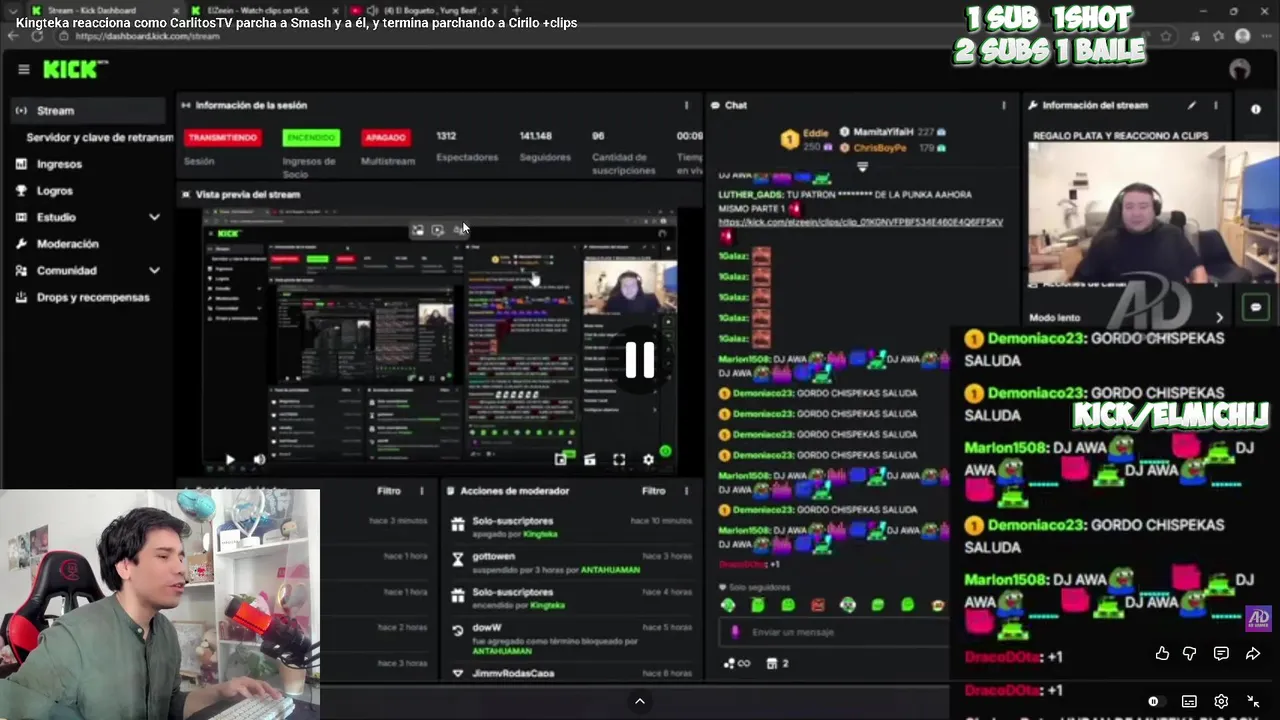Click the 96 Cantidad de suscripciones value

(598, 136)
